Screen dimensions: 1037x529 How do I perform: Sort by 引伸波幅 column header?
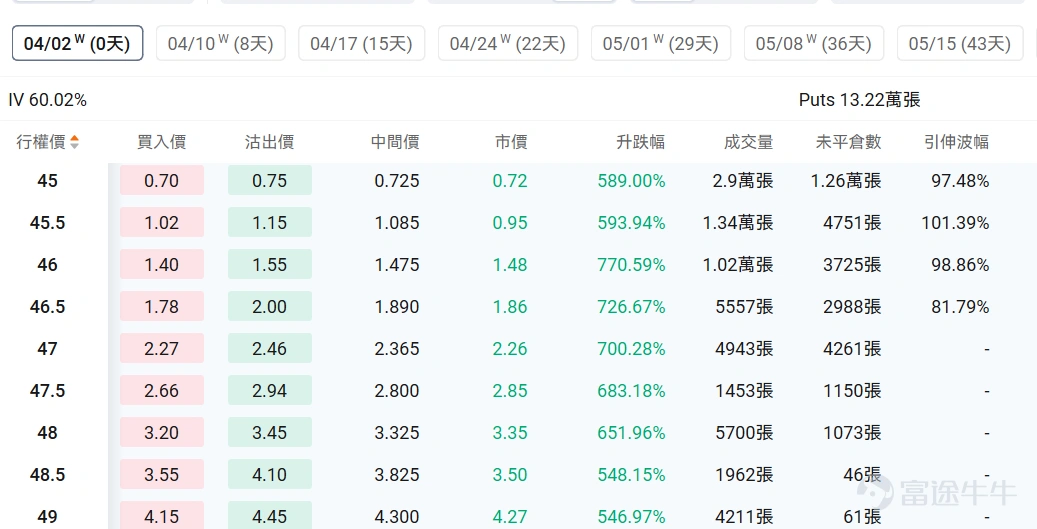pyautogui.click(x=956, y=142)
